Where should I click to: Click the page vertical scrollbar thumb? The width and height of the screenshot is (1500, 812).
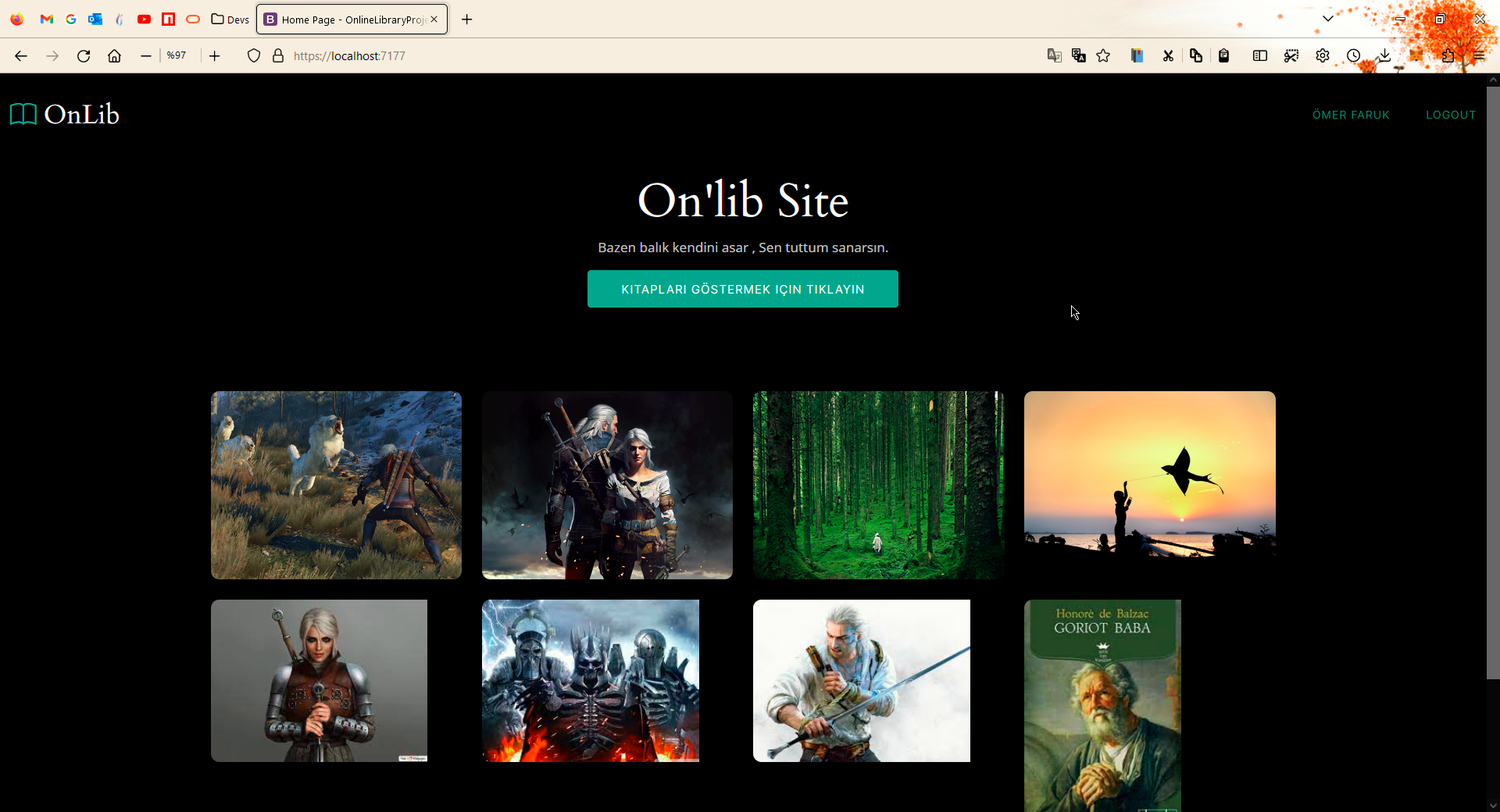pyautogui.click(x=1493, y=382)
